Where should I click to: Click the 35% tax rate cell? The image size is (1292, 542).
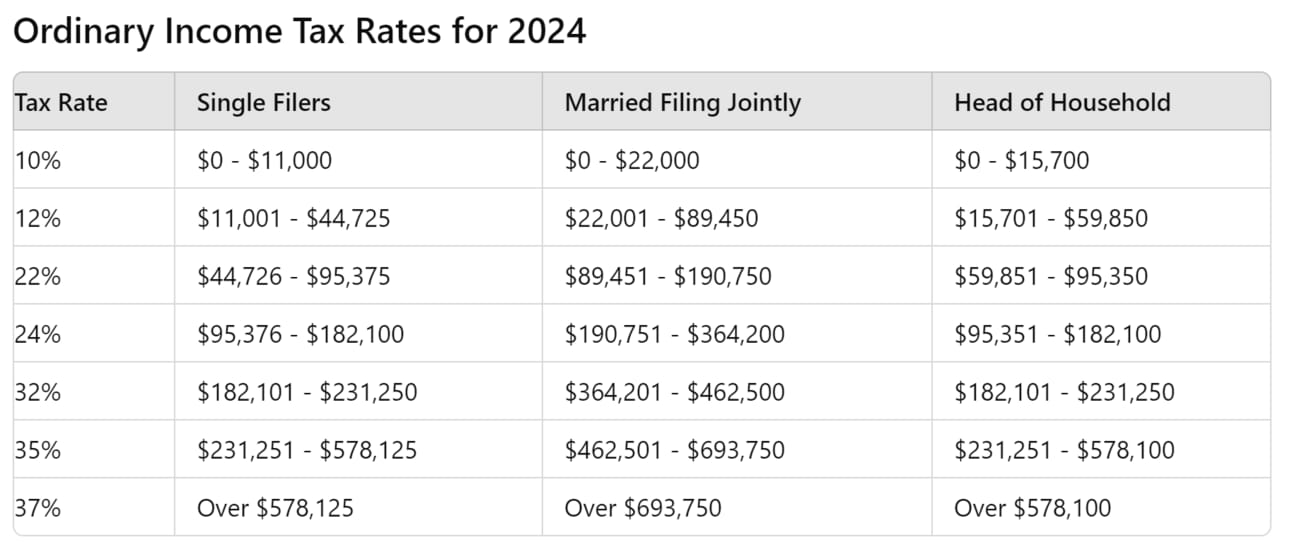click(x=94, y=450)
